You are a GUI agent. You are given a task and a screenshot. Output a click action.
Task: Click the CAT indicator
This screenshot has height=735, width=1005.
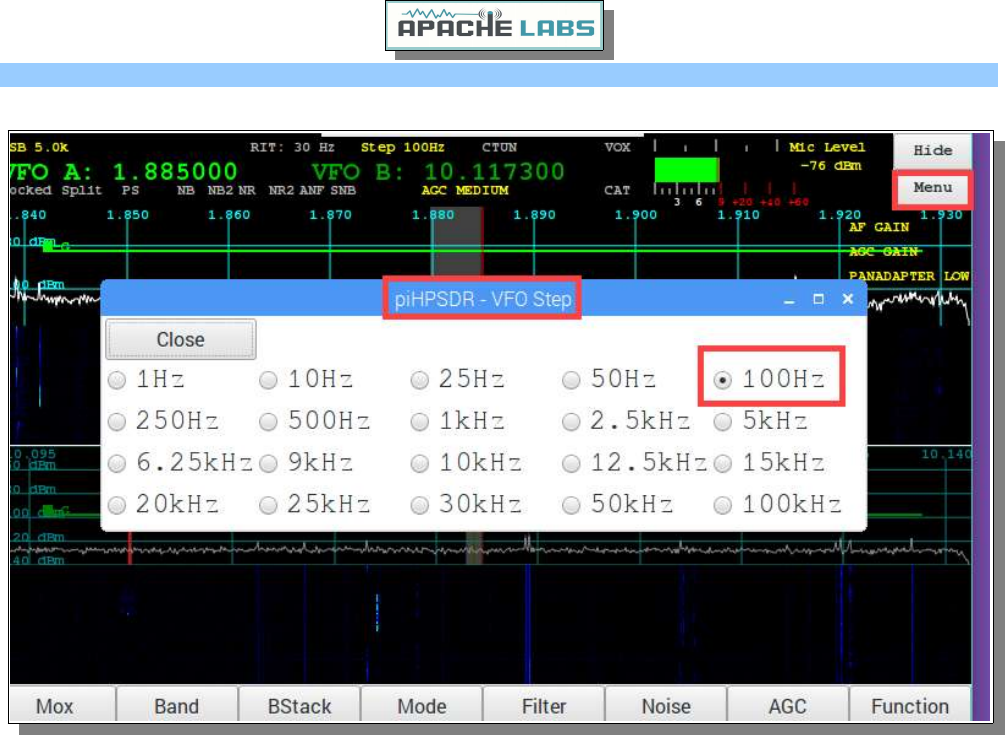[617, 190]
